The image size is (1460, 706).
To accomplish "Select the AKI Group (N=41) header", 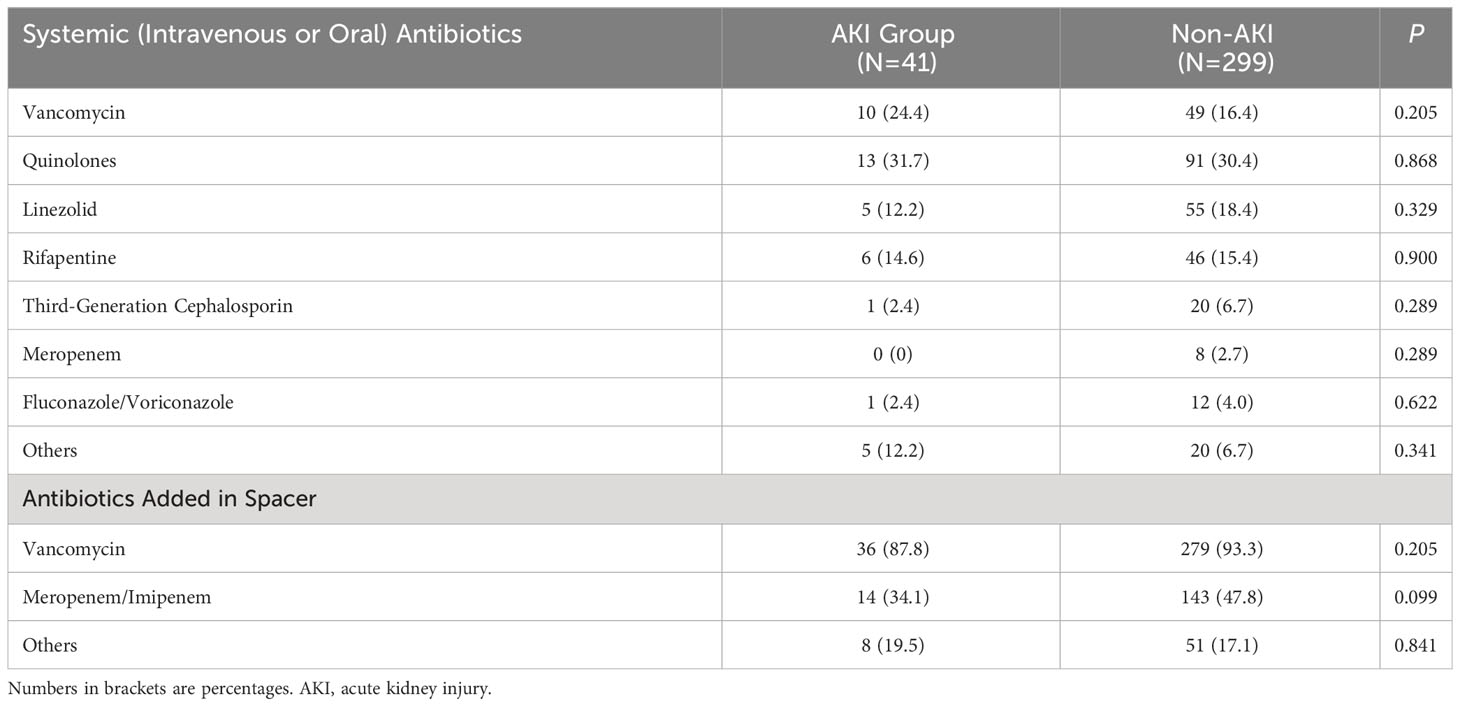I will [x=890, y=46].
